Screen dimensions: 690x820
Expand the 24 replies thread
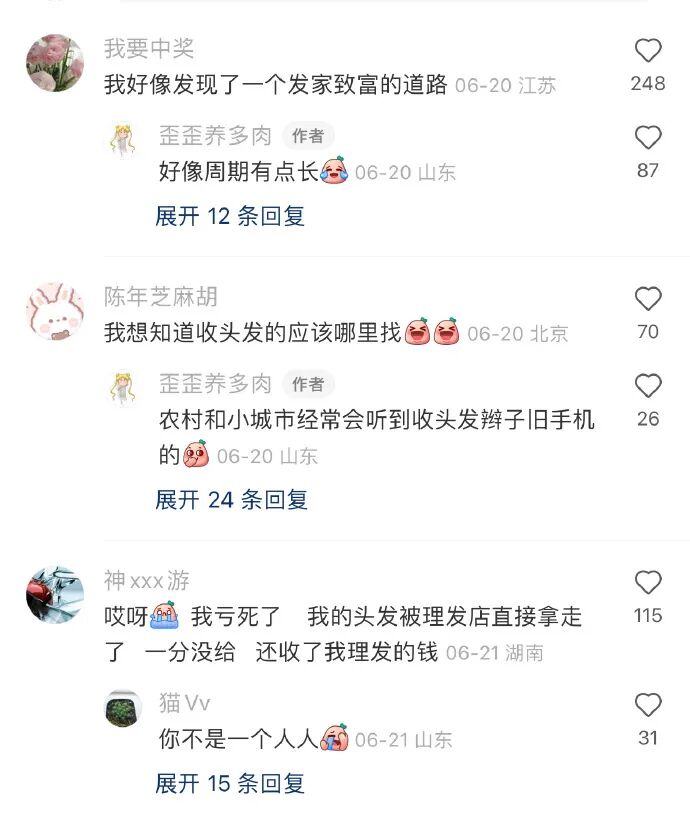point(231,500)
